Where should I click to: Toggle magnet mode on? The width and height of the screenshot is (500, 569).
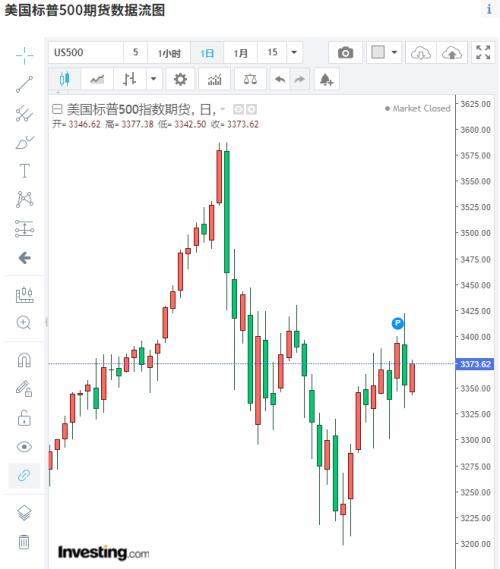[x=24, y=360]
